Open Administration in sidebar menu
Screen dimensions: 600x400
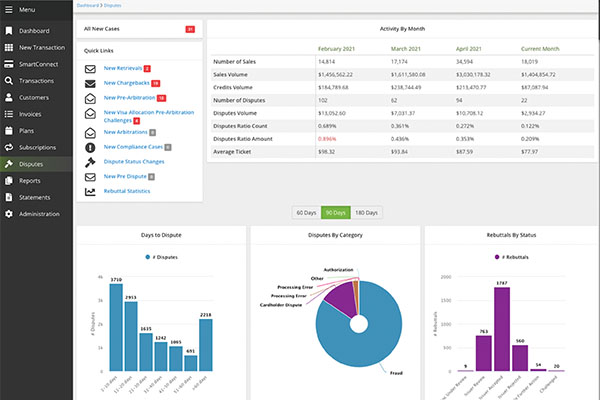point(39,214)
